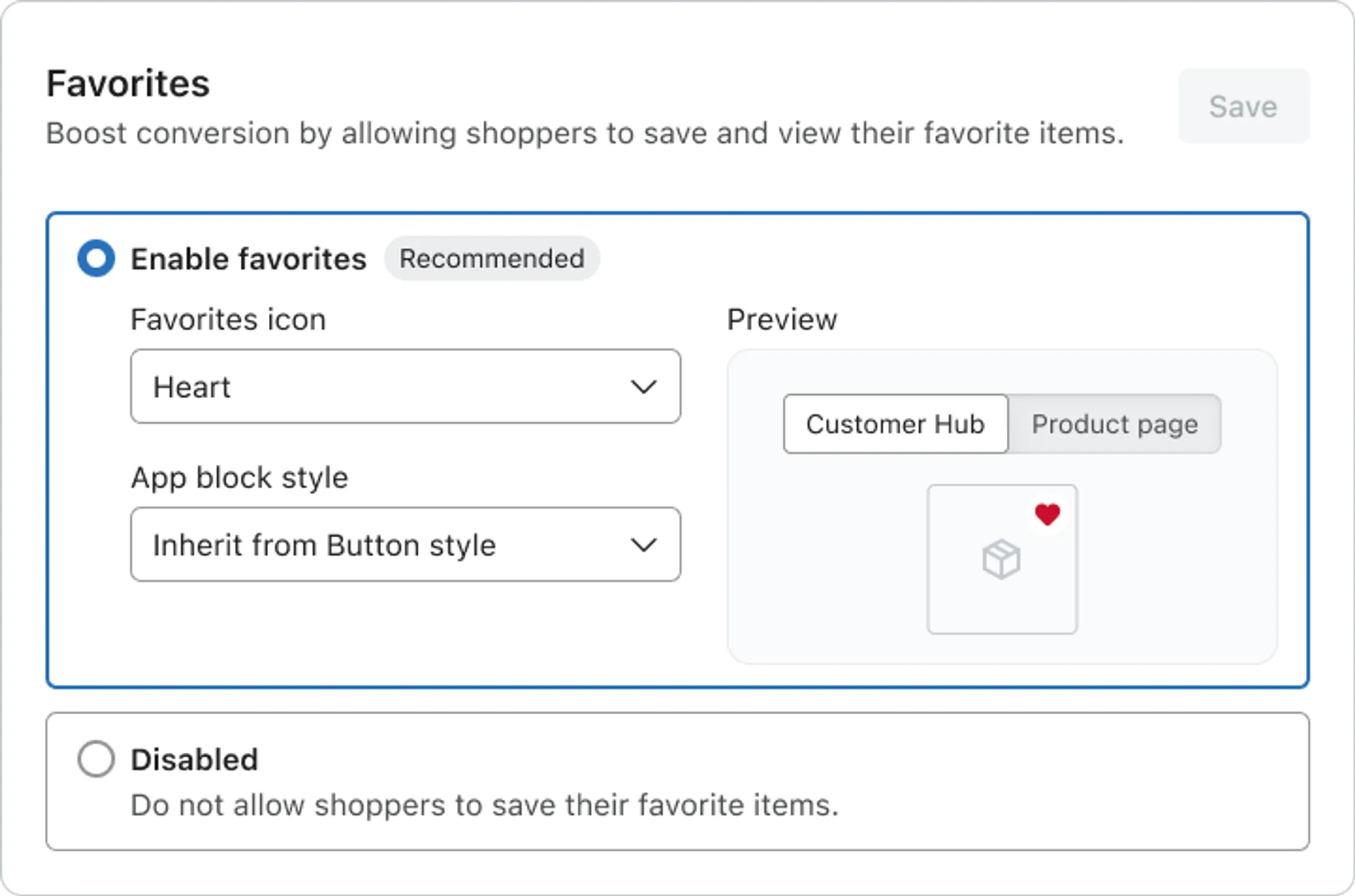Click the Recommended badge
Viewport: 1355px width, 896px height.
[491, 258]
